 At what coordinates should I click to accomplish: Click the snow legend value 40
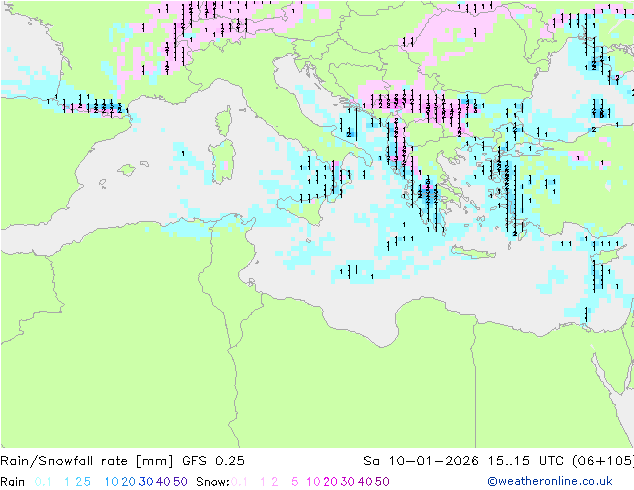[365, 482]
